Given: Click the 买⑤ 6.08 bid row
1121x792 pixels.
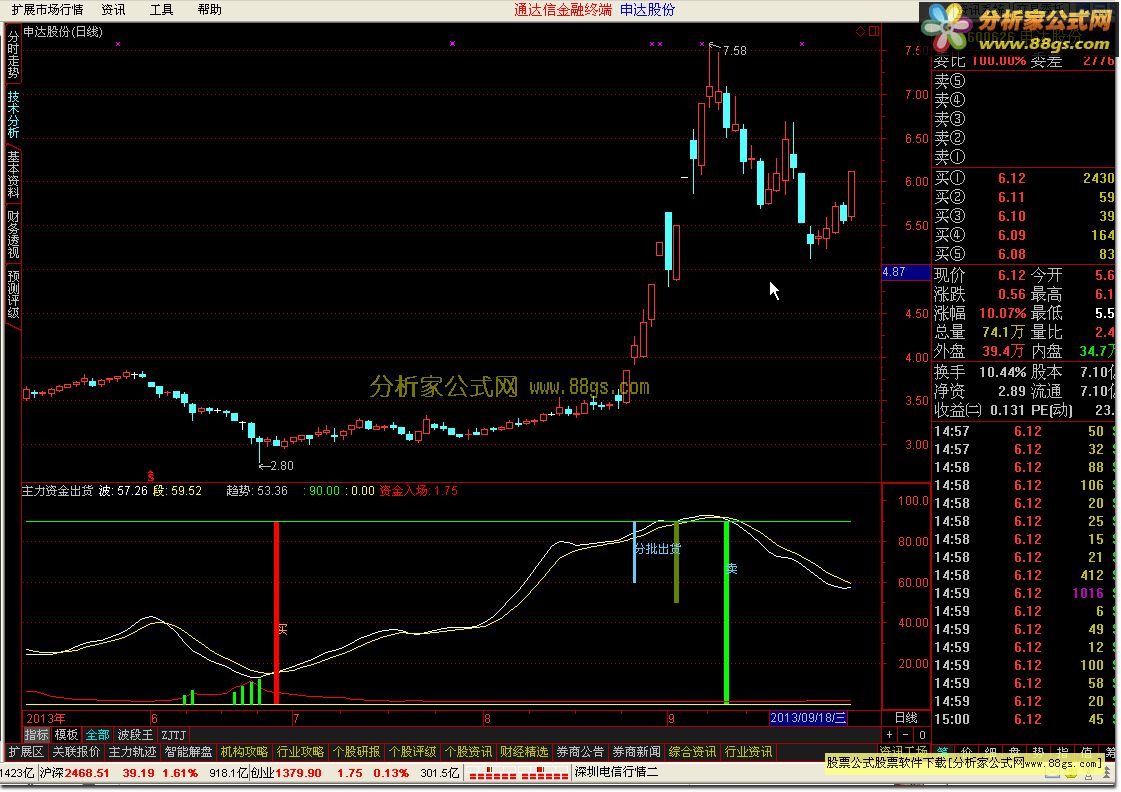Looking at the screenshot, I should click(1024, 254).
